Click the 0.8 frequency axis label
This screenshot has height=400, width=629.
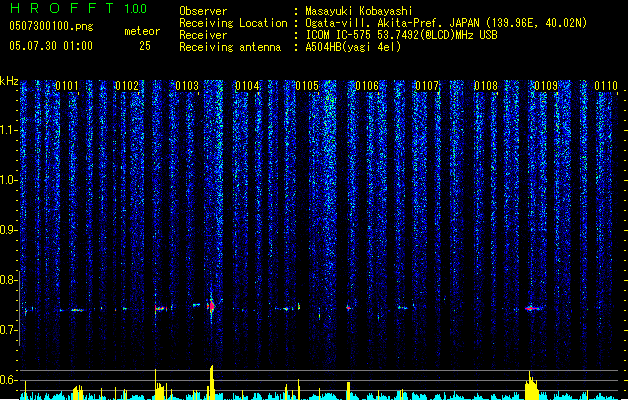pyautogui.click(x=9, y=280)
